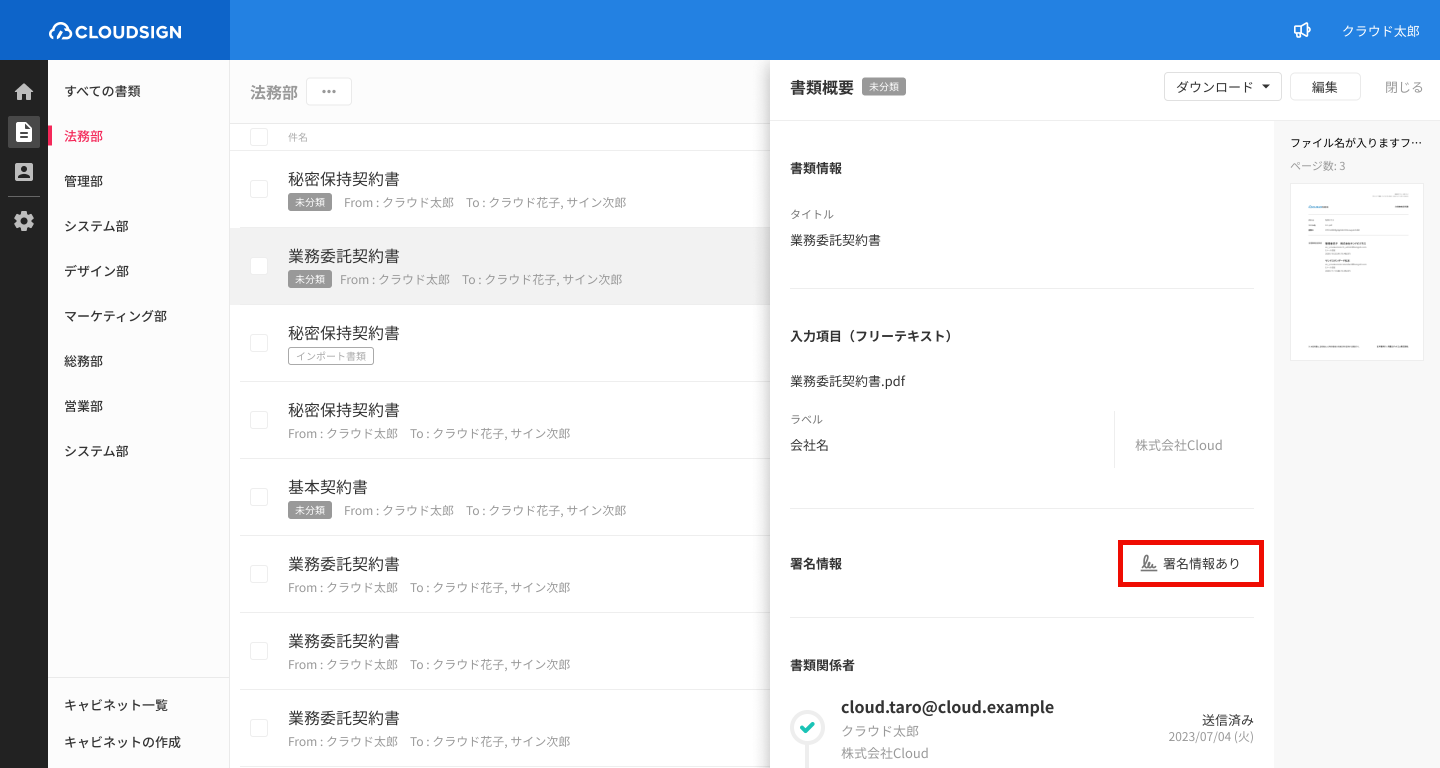Toggle the select-all checkbox in header
This screenshot has height=768, width=1440.
coord(259,137)
